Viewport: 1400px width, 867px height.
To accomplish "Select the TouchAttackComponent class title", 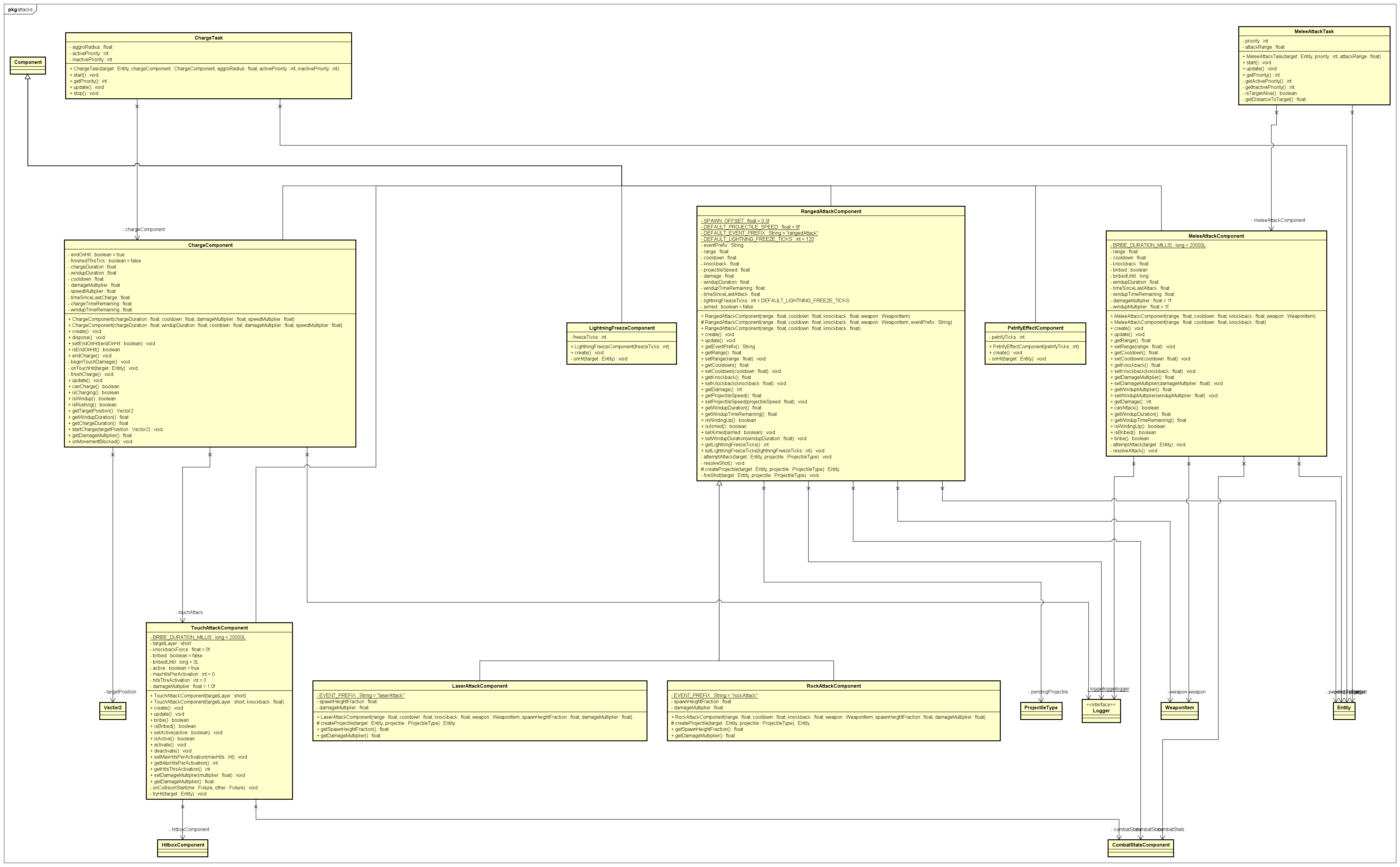I will click(x=219, y=628).
